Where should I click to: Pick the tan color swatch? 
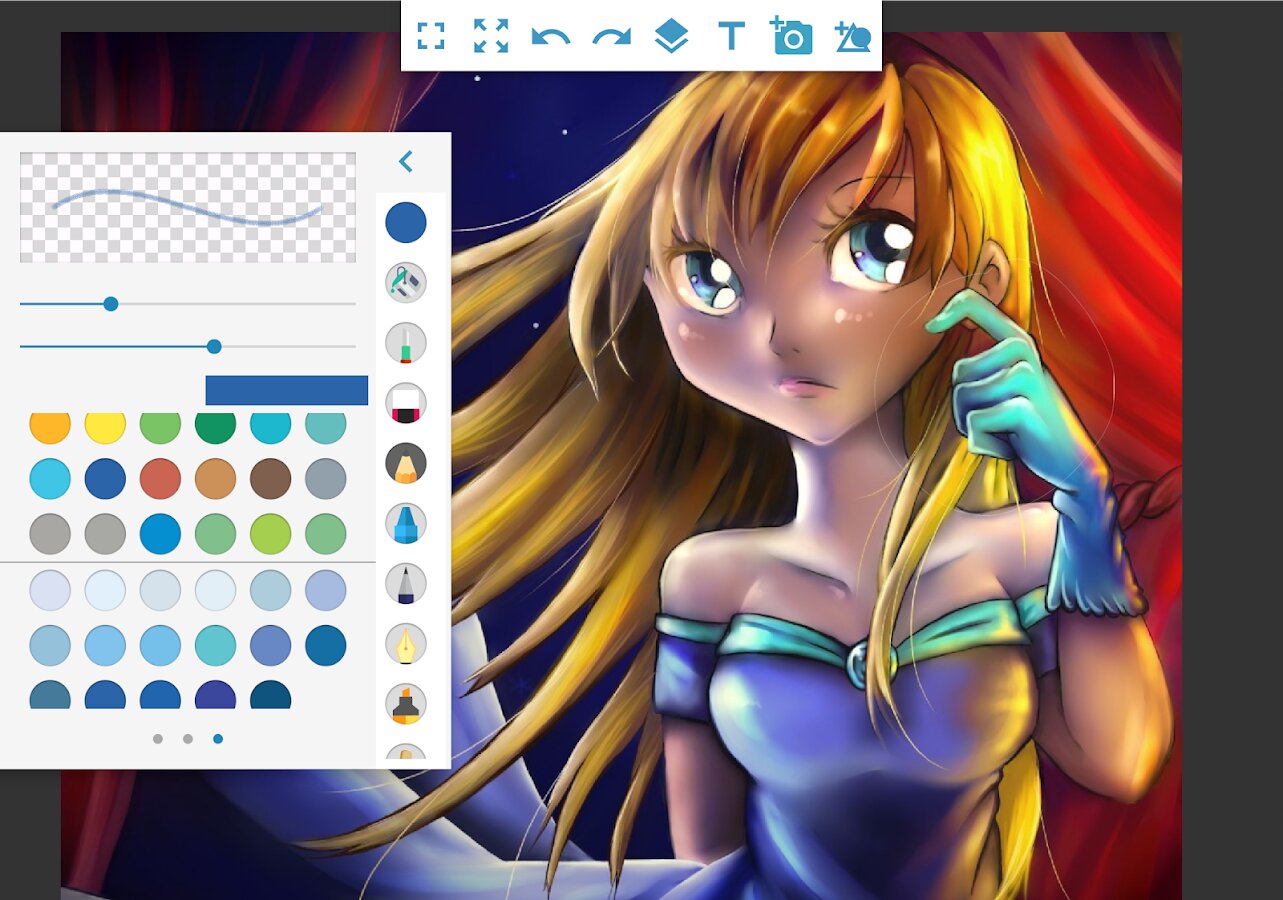coord(215,479)
